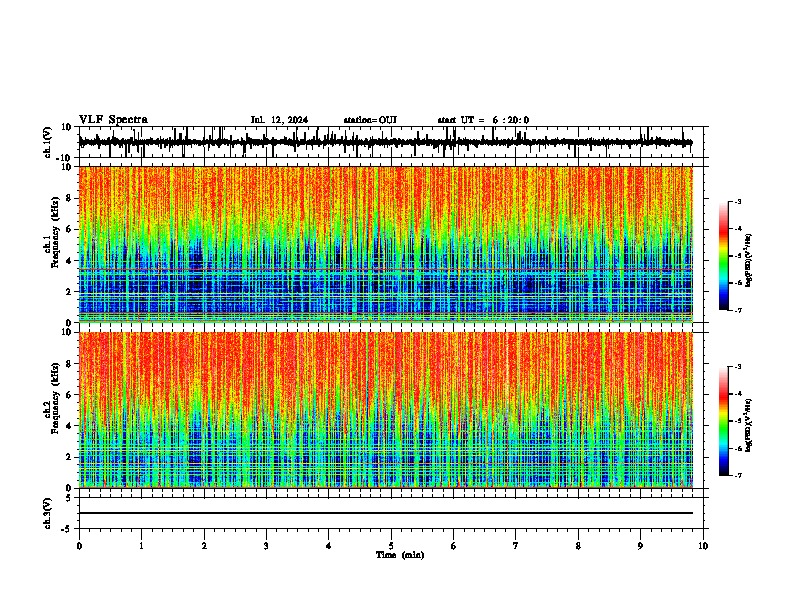Click the "VLF Spectra" title text

113,120
